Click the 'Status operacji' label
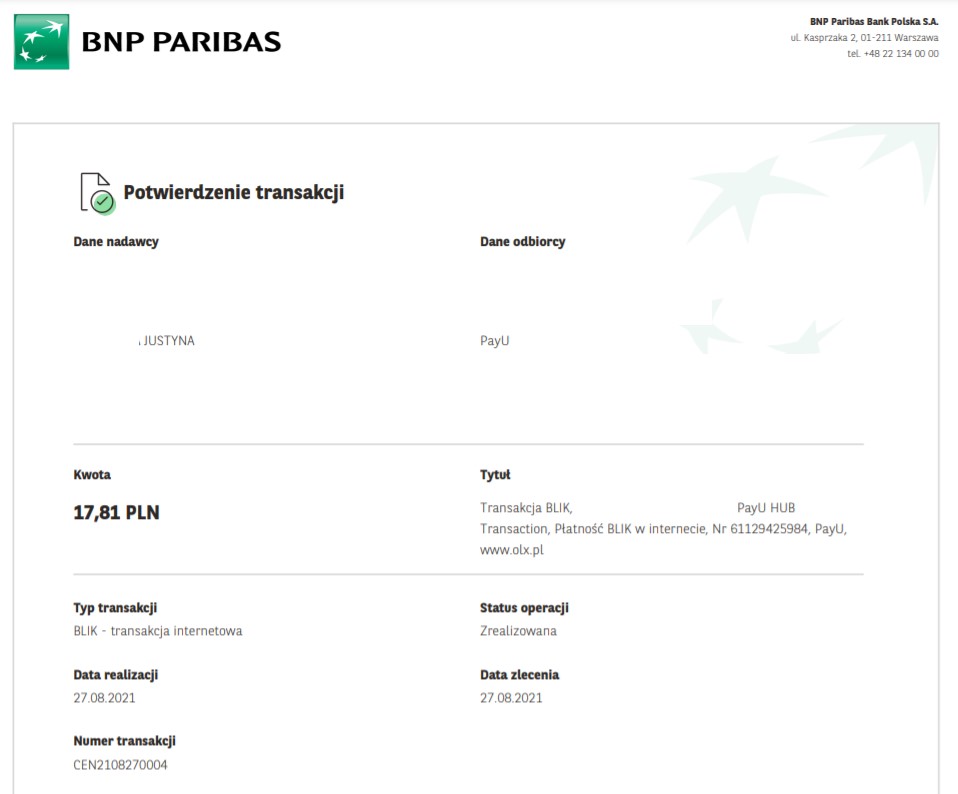The width and height of the screenshot is (958, 794). coord(524,608)
